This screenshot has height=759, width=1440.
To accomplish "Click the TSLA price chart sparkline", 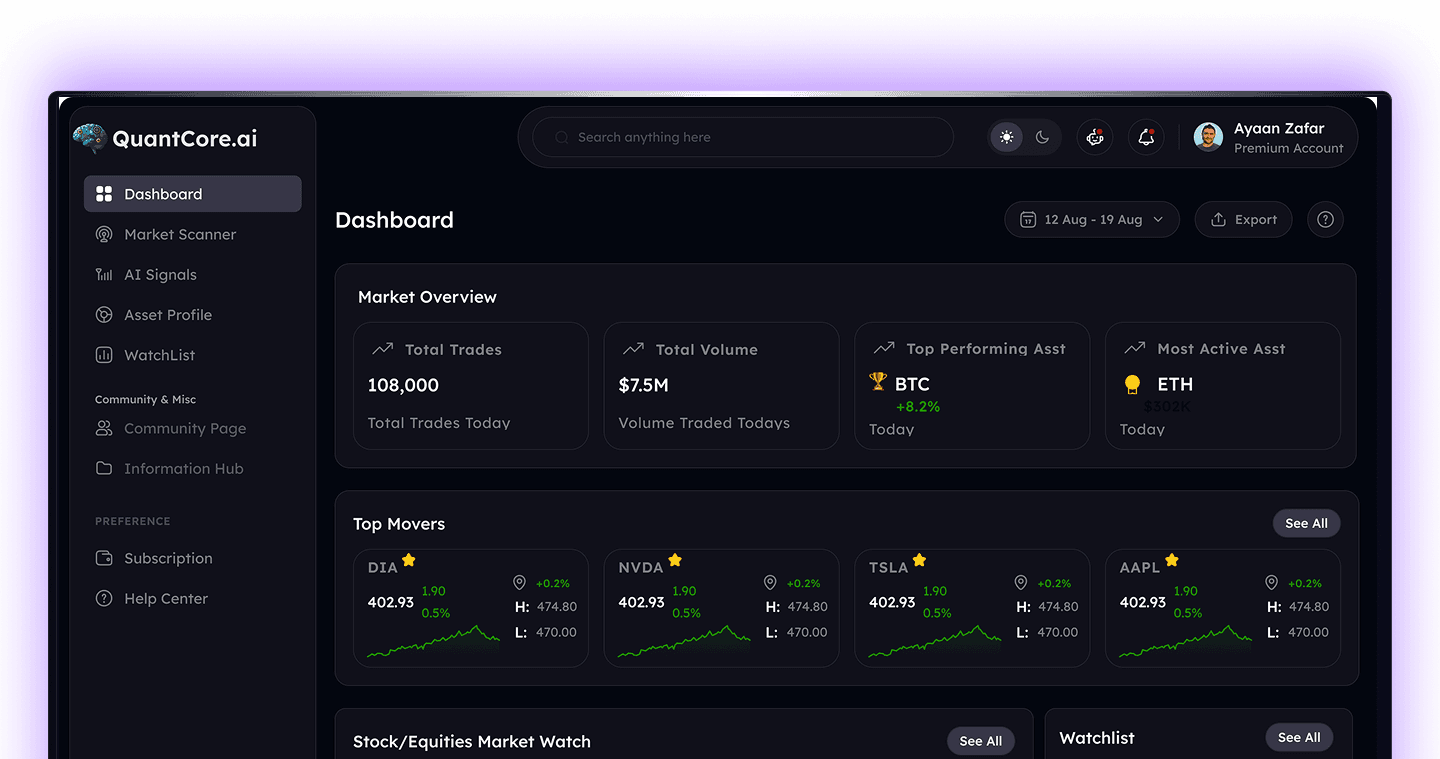I will (936, 642).
